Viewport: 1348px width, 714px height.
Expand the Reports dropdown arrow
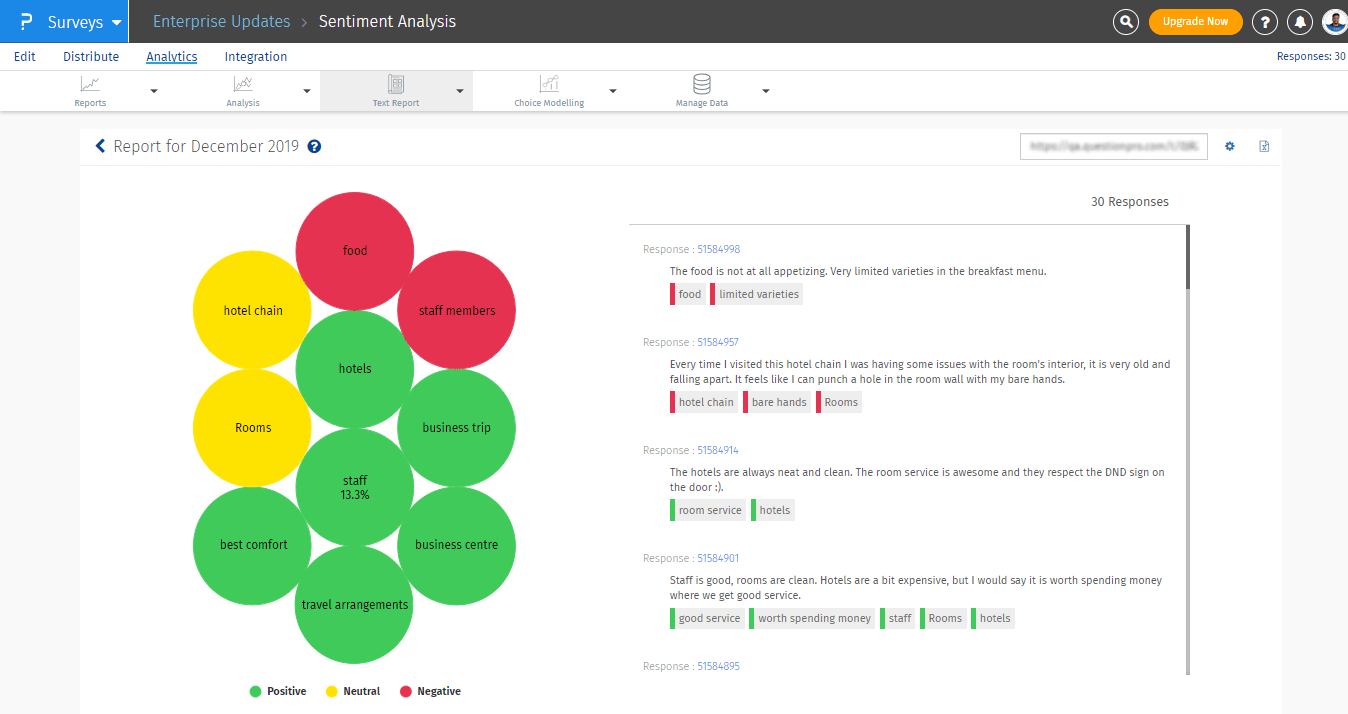(x=152, y=90)
